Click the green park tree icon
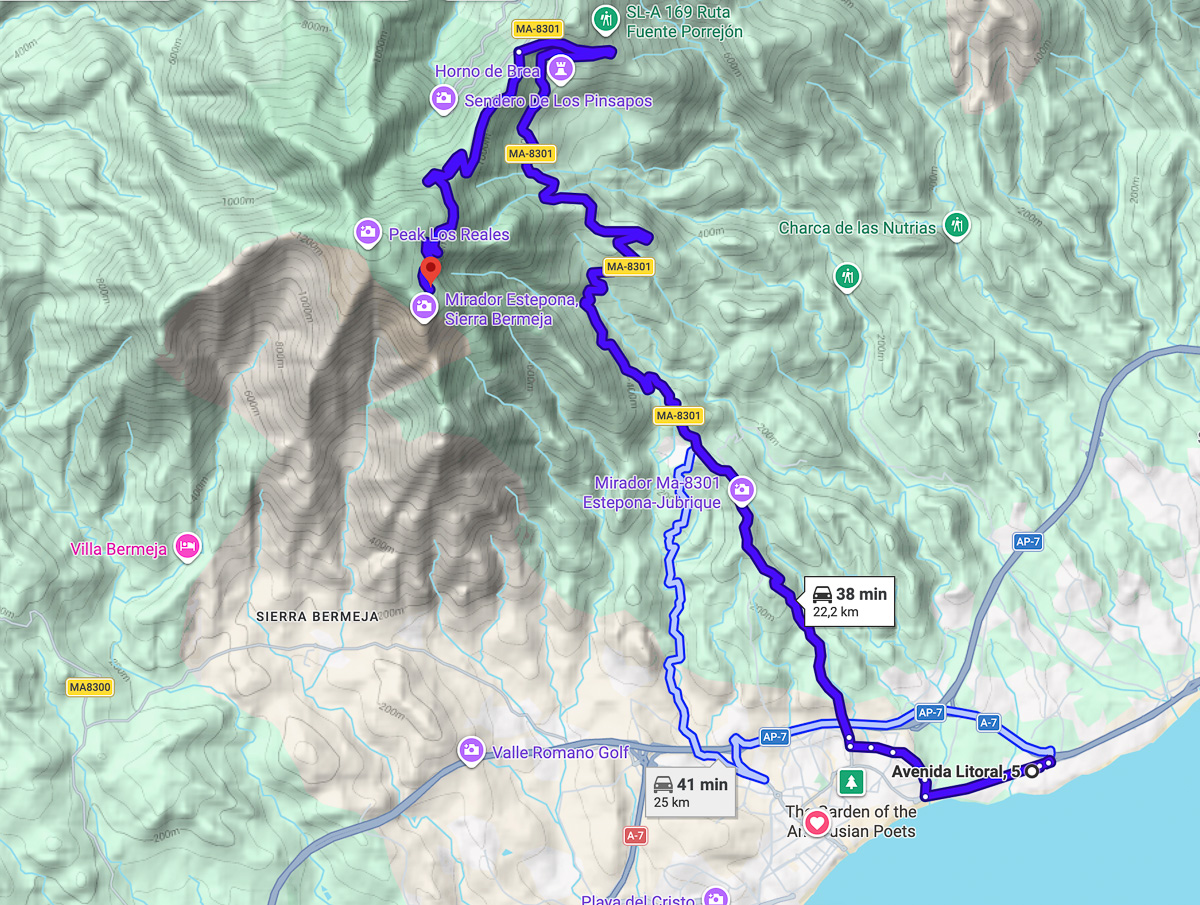Screen dimensions: 1200x905 click(x=850, y=780)
